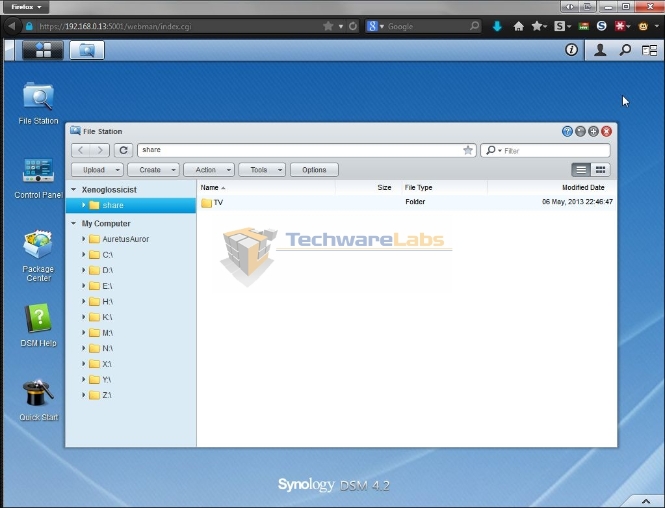Screen dimensions: 665x508
Task: Switch to list view mode
Action: 581,170
